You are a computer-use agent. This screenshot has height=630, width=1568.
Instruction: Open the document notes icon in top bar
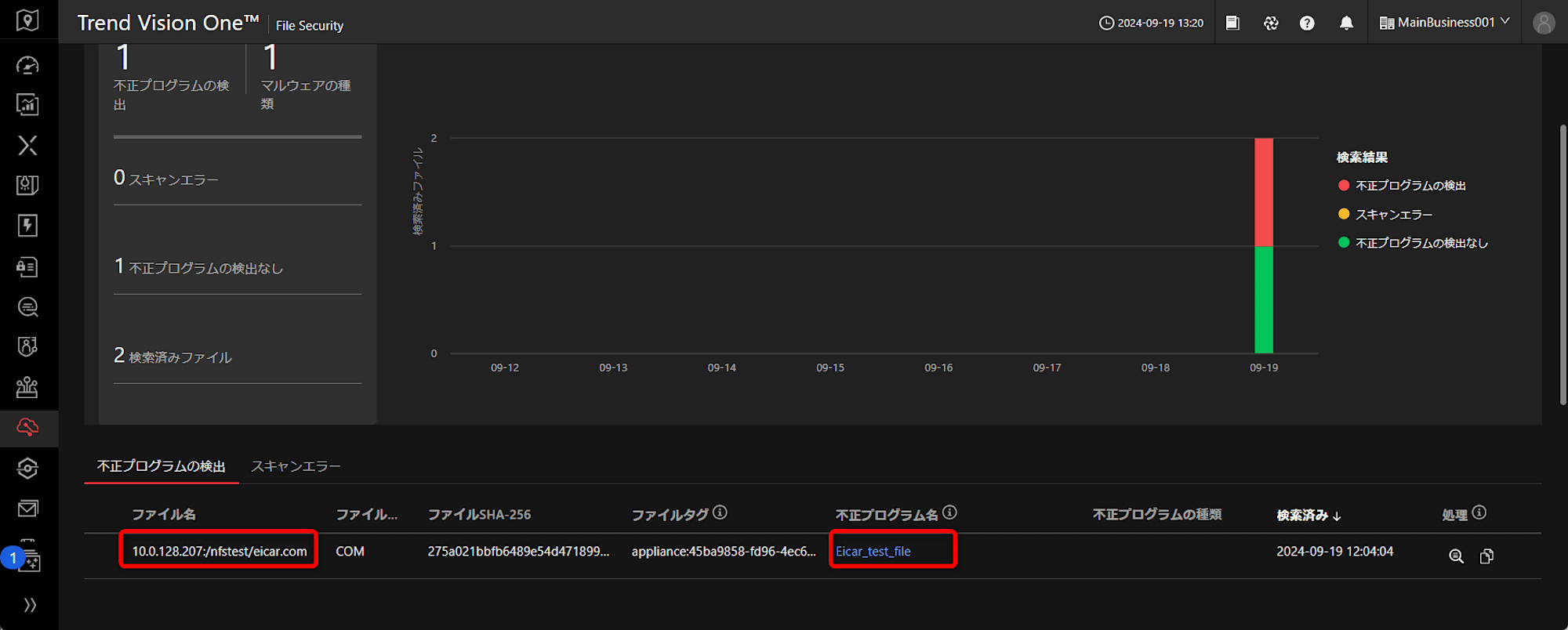(x=1232, y=23)
